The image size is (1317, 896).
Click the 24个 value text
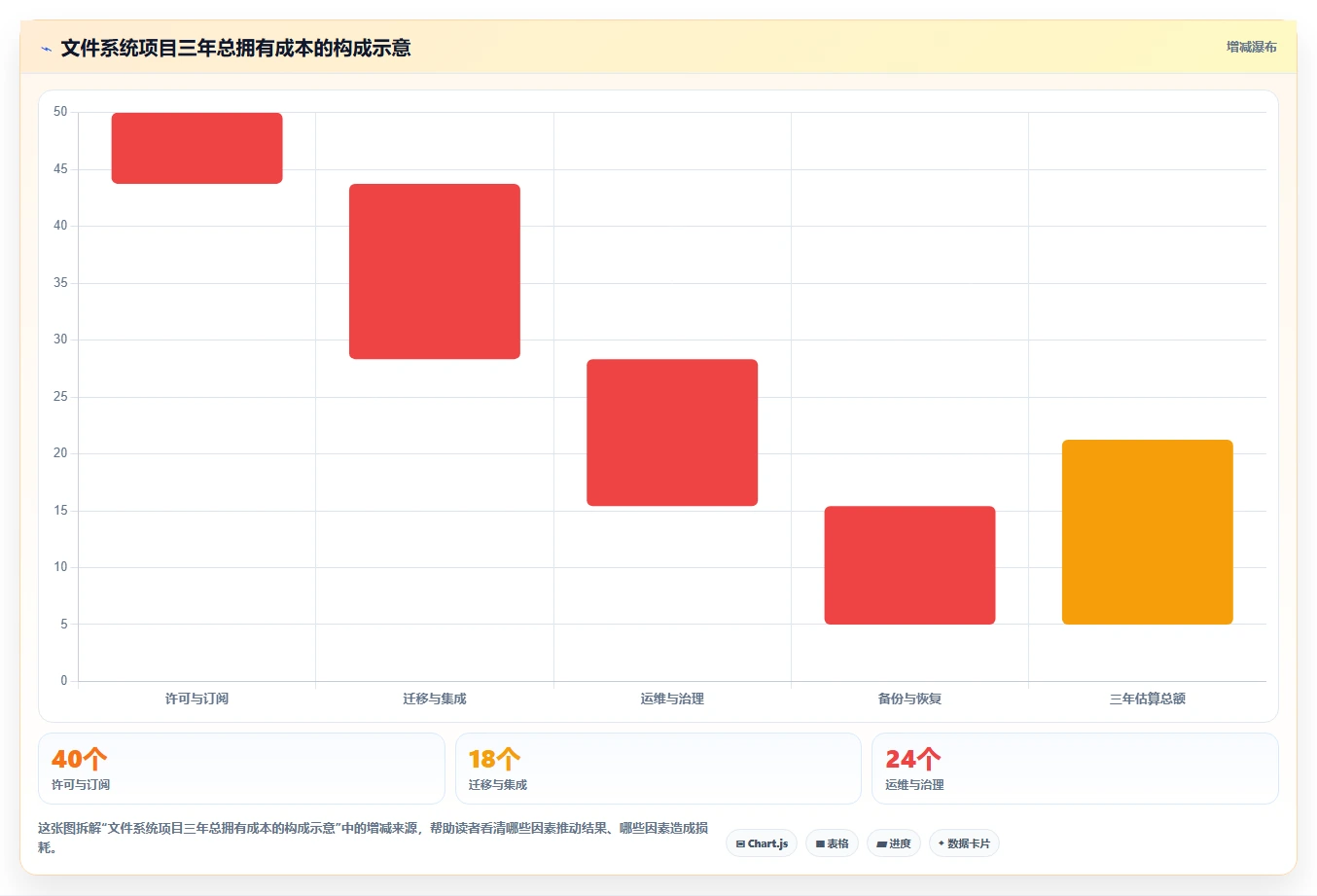912,759
